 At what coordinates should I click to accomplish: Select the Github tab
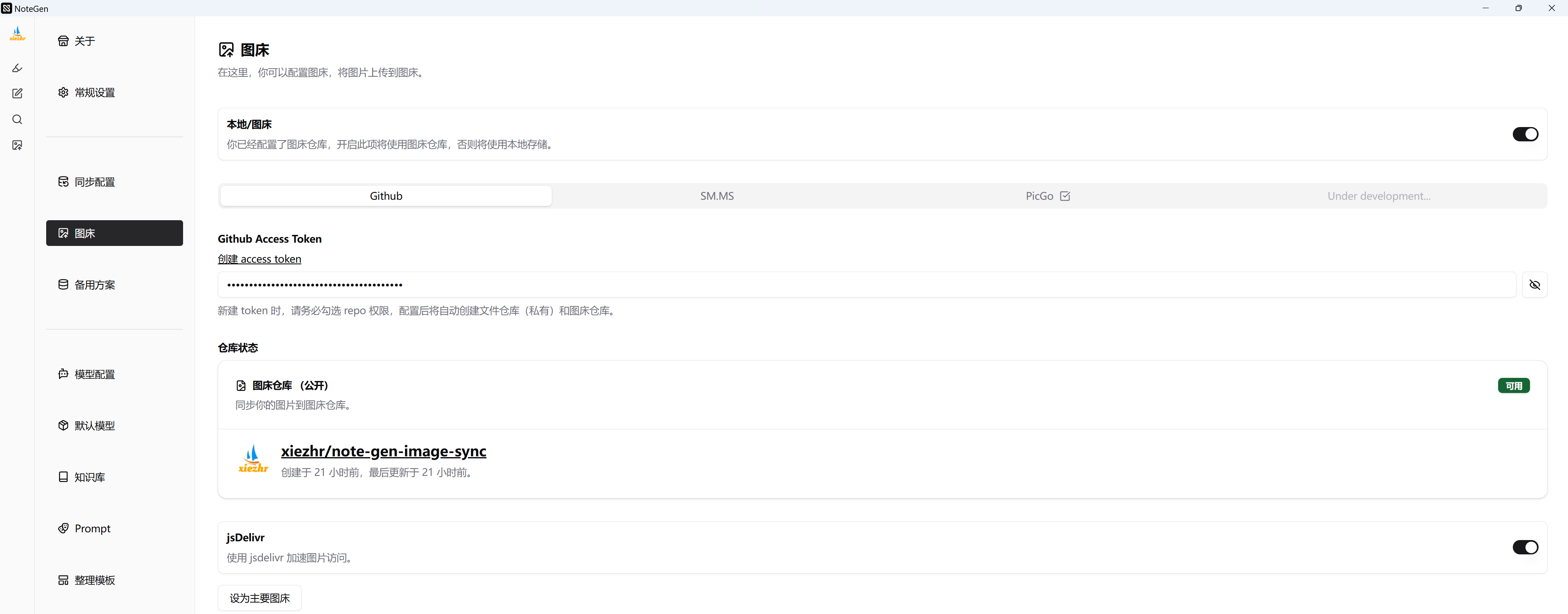pos(386,196)
